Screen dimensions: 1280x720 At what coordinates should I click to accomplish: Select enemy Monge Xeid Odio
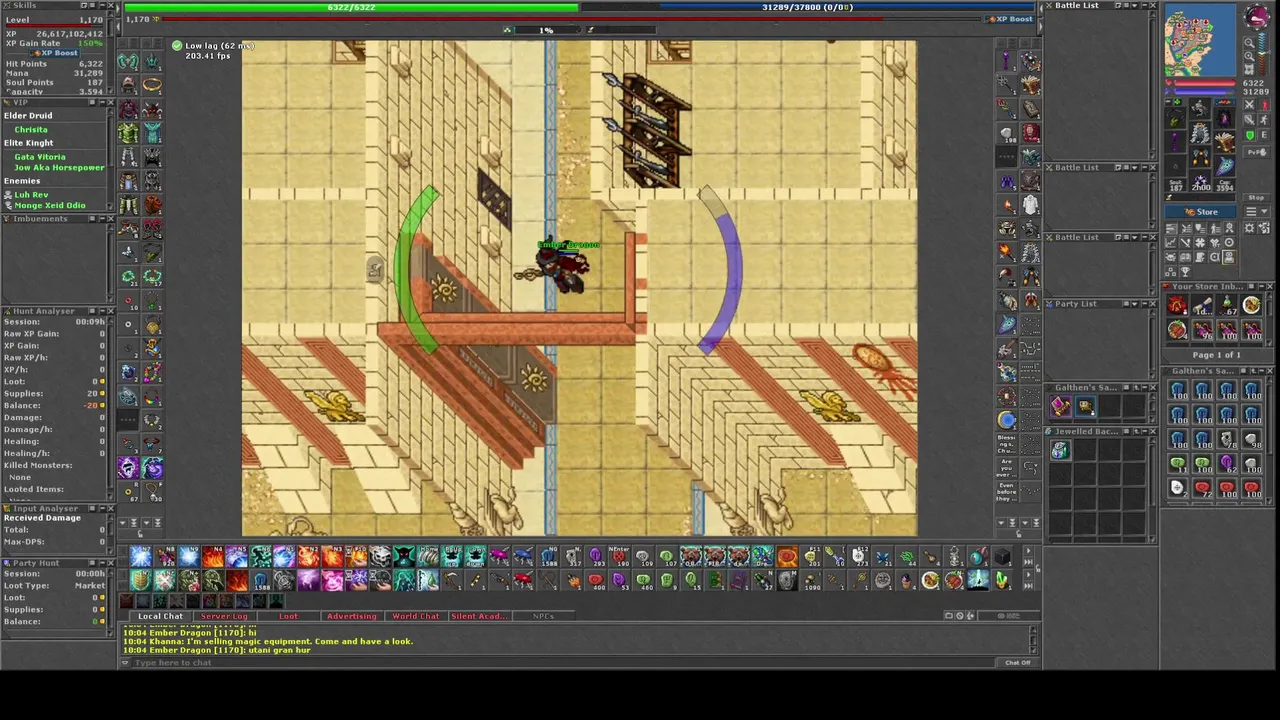50,206
